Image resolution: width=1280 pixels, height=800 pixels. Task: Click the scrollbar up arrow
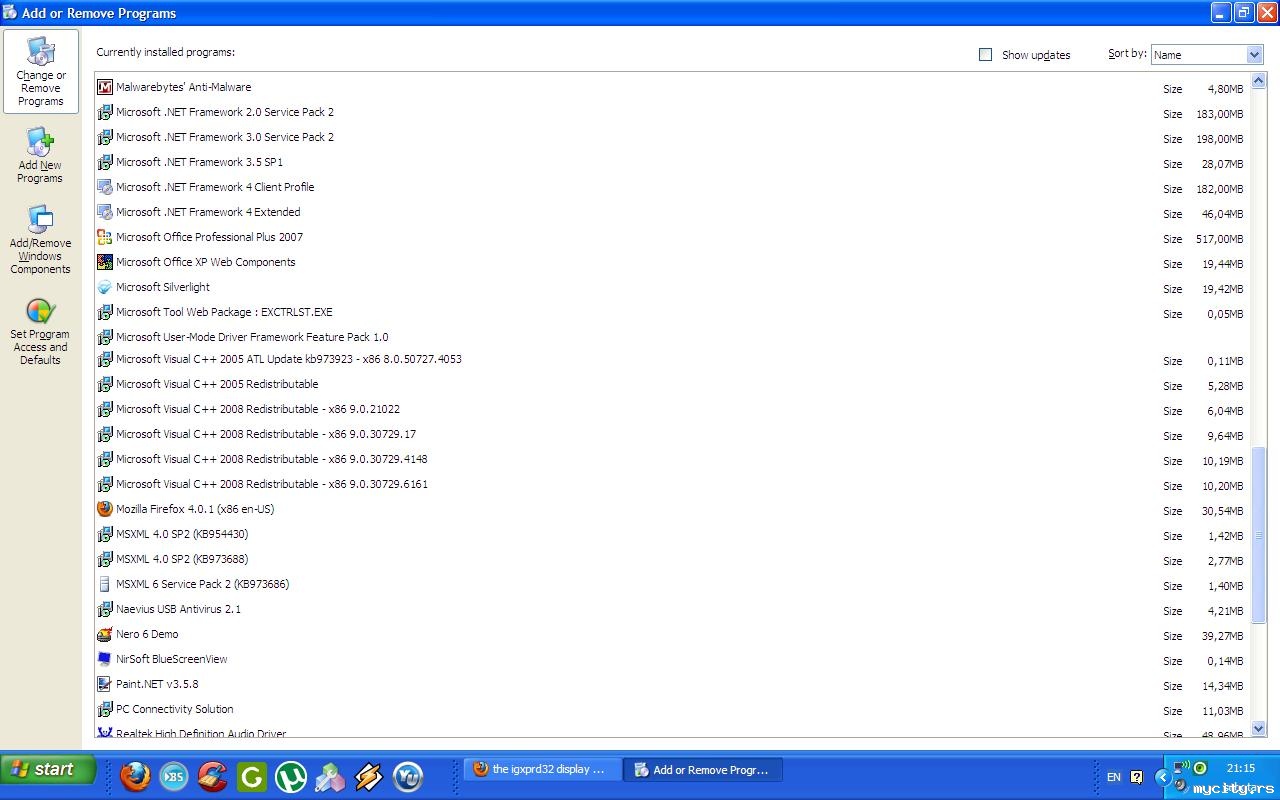(1259, 81)
